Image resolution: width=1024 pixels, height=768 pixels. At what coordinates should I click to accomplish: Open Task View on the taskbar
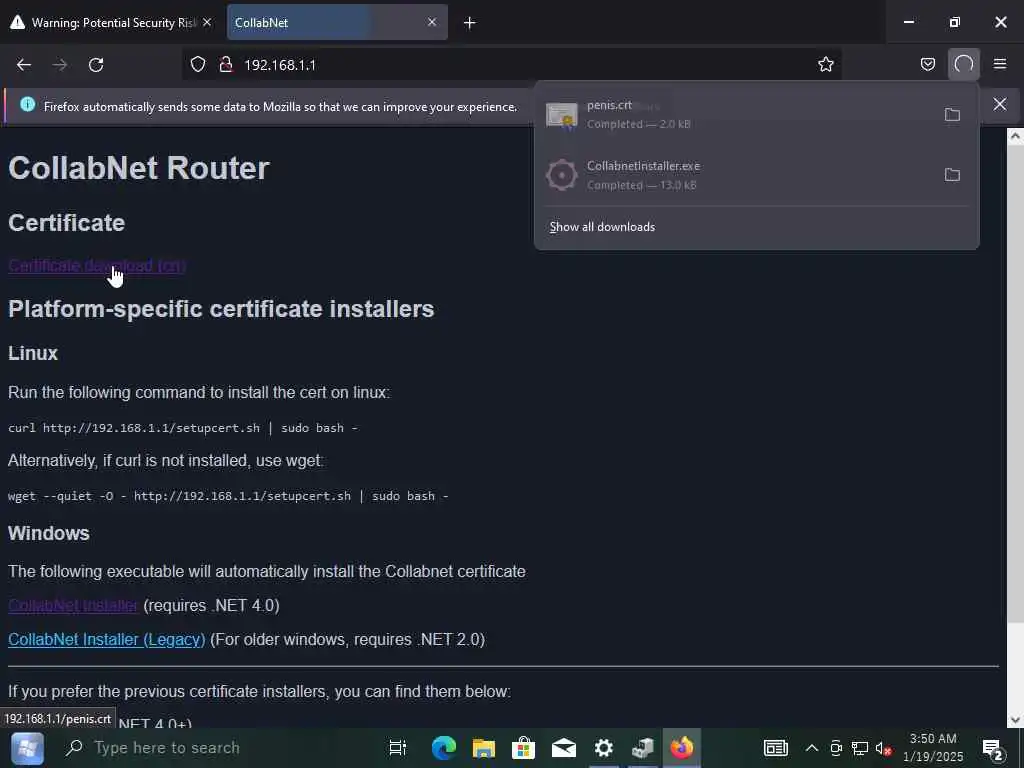coord(397,748)
